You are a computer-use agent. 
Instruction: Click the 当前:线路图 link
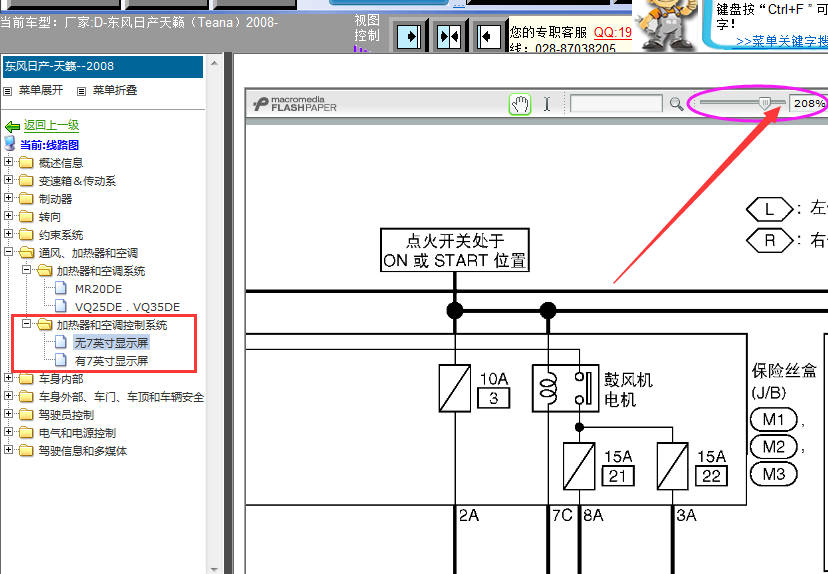click(50, 145)
